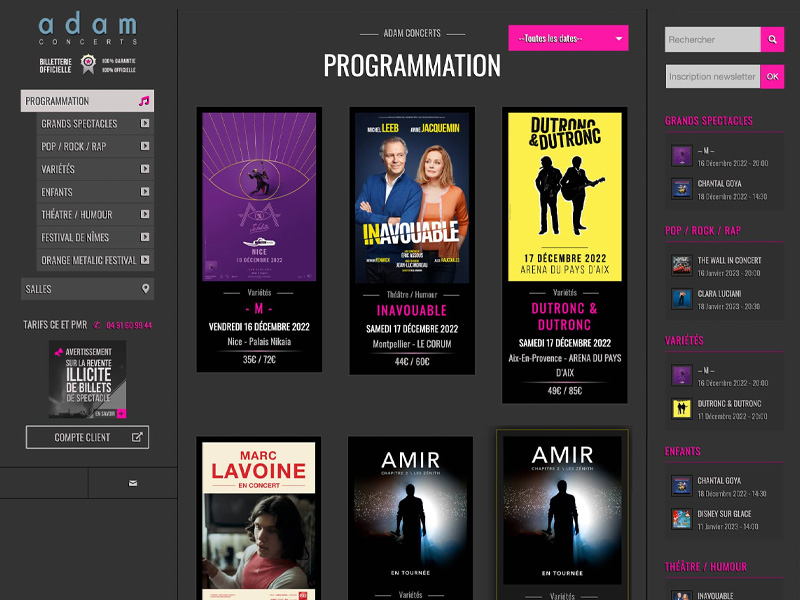
Task: Open the Inavouable event title link
Action: tap(411, 311)
